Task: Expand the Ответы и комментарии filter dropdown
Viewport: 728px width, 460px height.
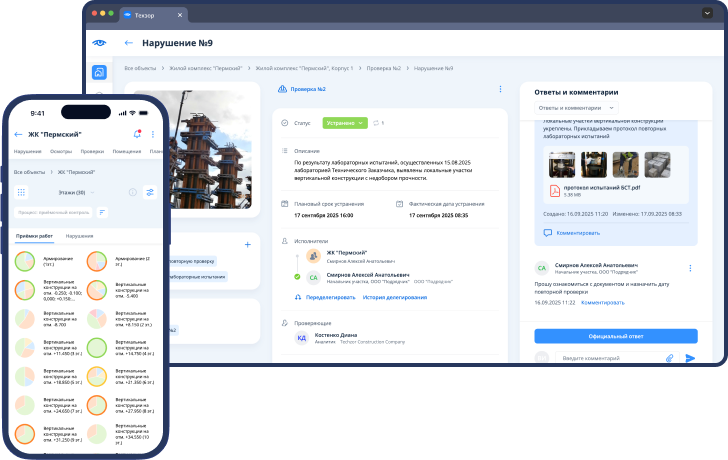Action: (576, 108)
